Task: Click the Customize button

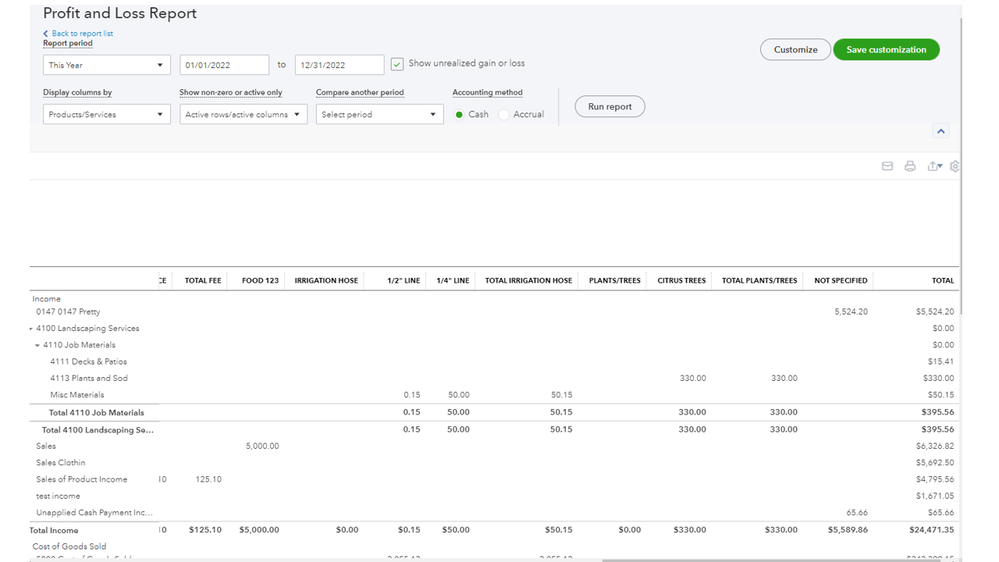Action: [x=795, y=50]
